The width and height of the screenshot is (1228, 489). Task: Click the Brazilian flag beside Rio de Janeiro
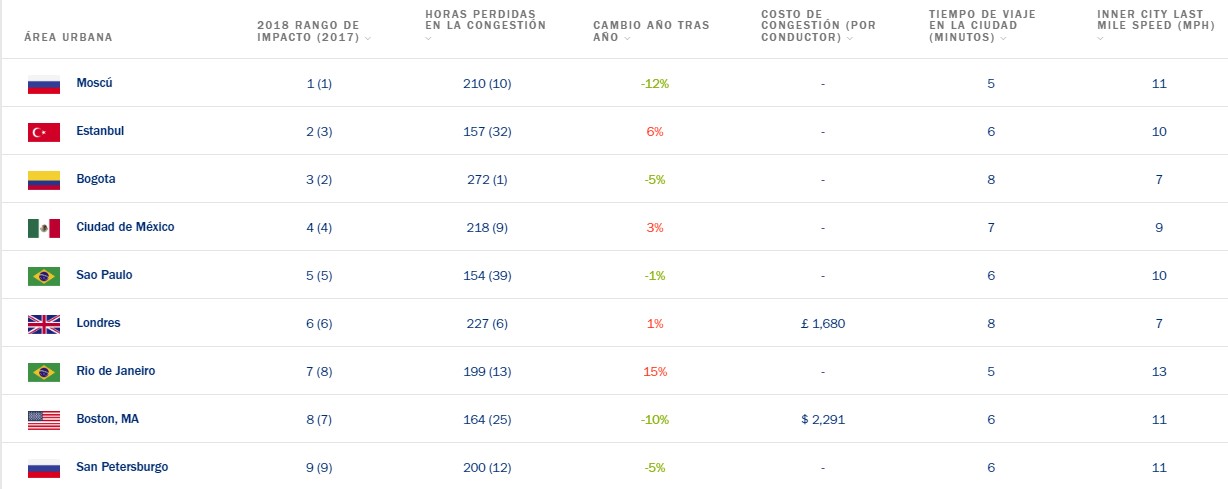44,372
